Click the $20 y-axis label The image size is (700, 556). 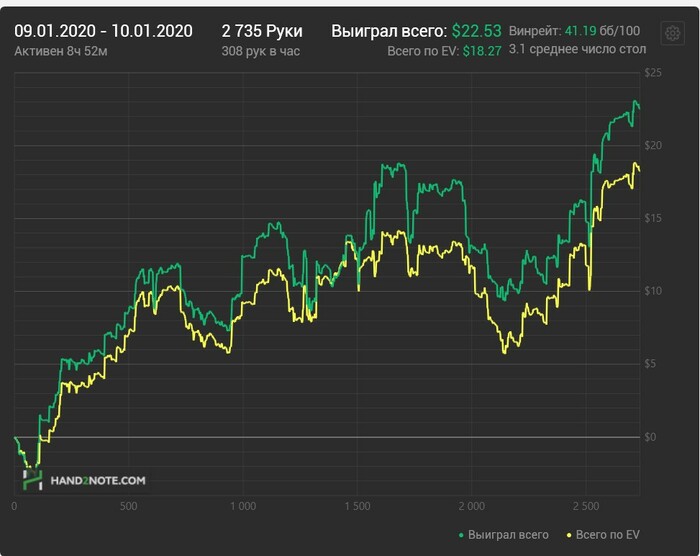click(653, 145)
